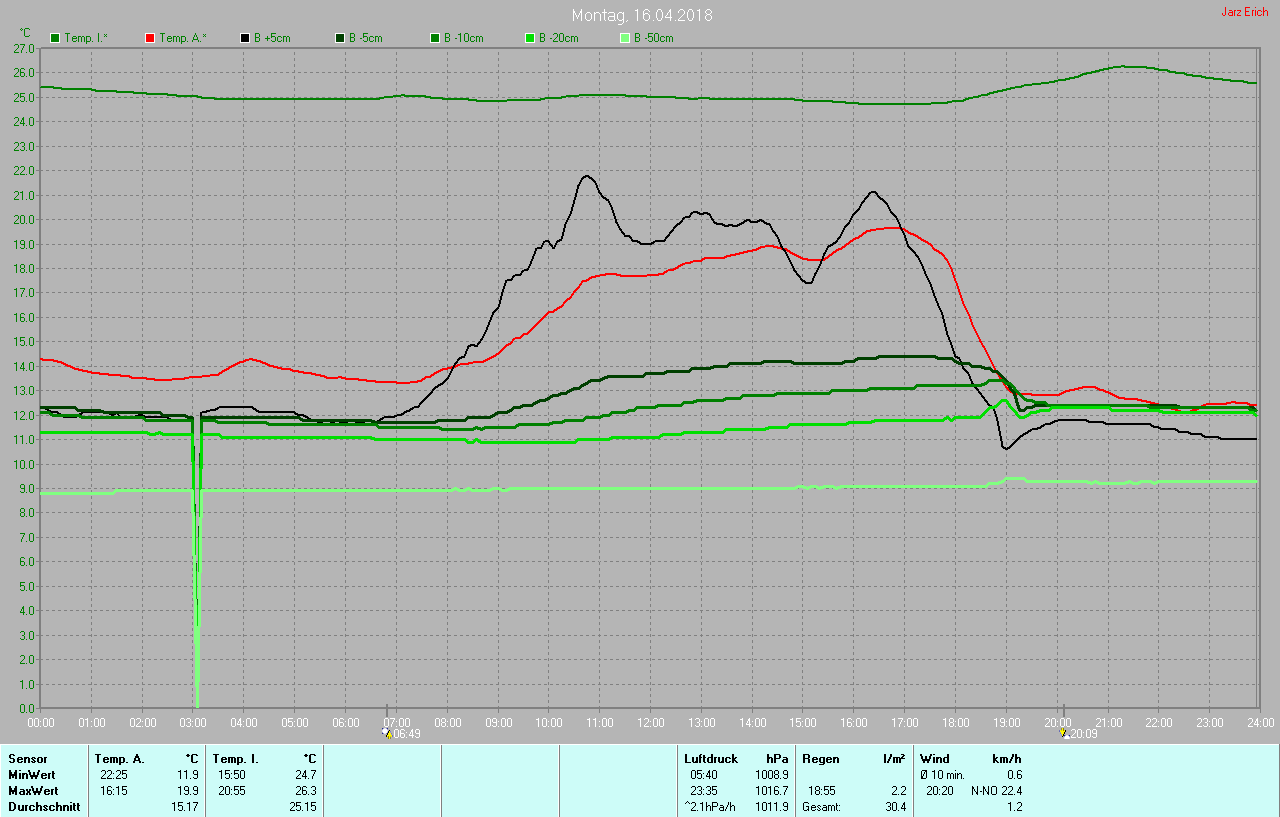Click the 'Temp. A.' column header in the table
The height and width of the screenshot is (817, 1280).
[x=119, y=759]
